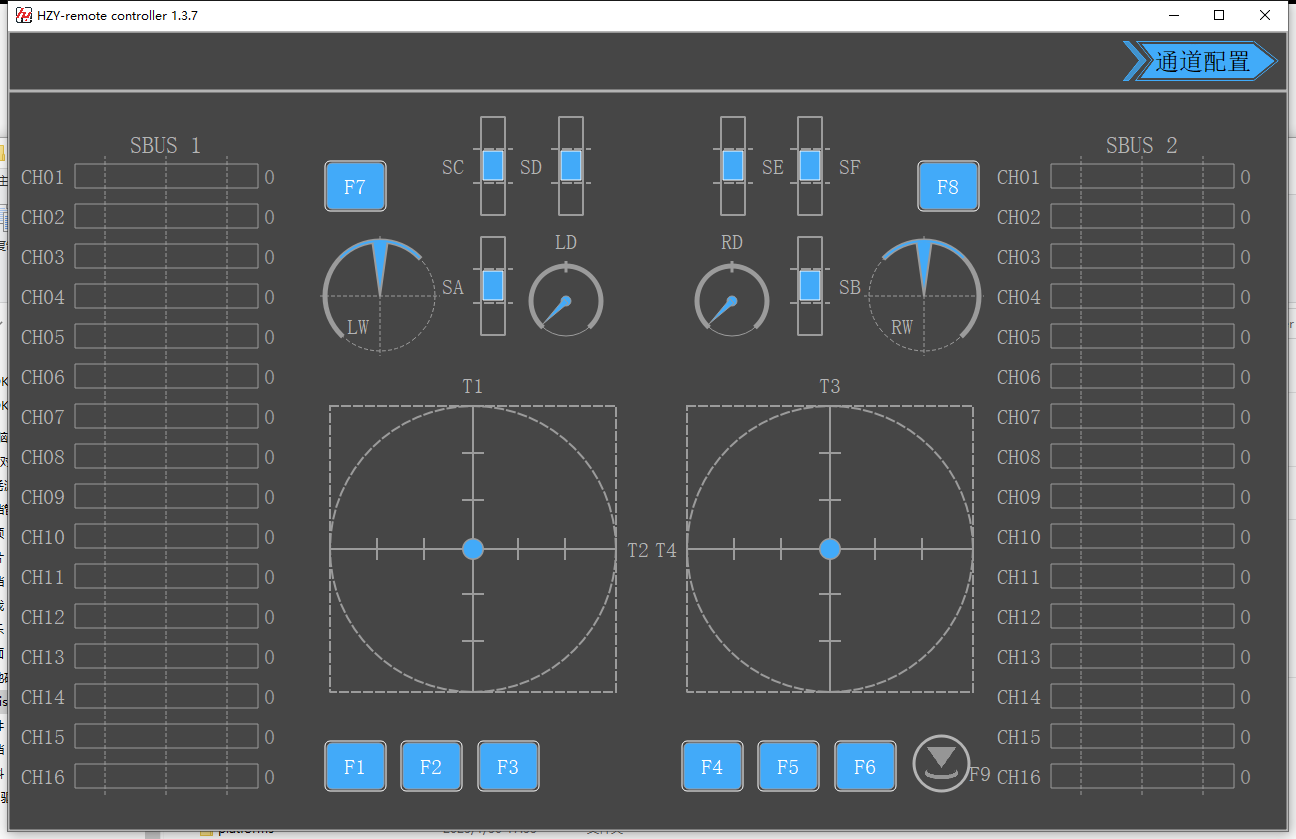
Task: Open the 通道配置 channel configuration tab
Action: coord(1201,62)
